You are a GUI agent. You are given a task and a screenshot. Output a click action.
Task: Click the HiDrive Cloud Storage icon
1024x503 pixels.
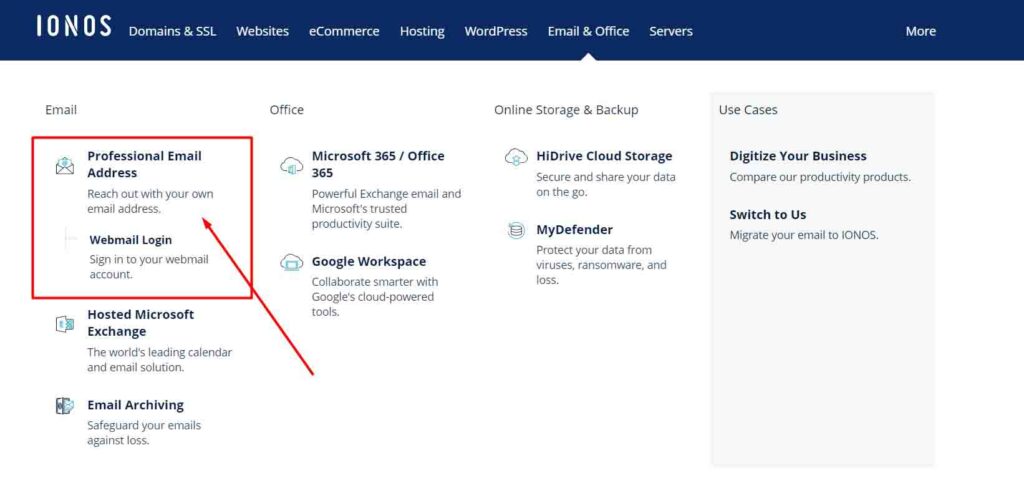(x=516, y=157)
